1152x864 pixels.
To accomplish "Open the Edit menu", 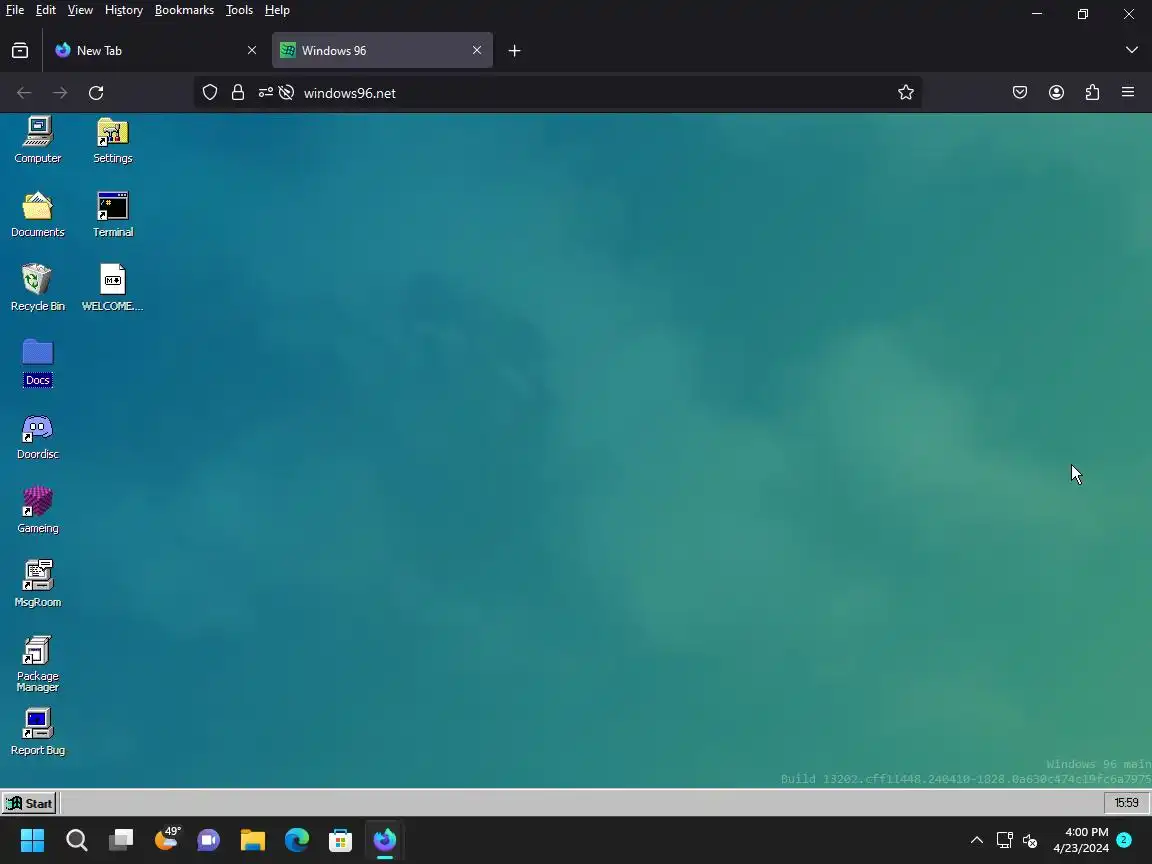I will tap(46, 10).
